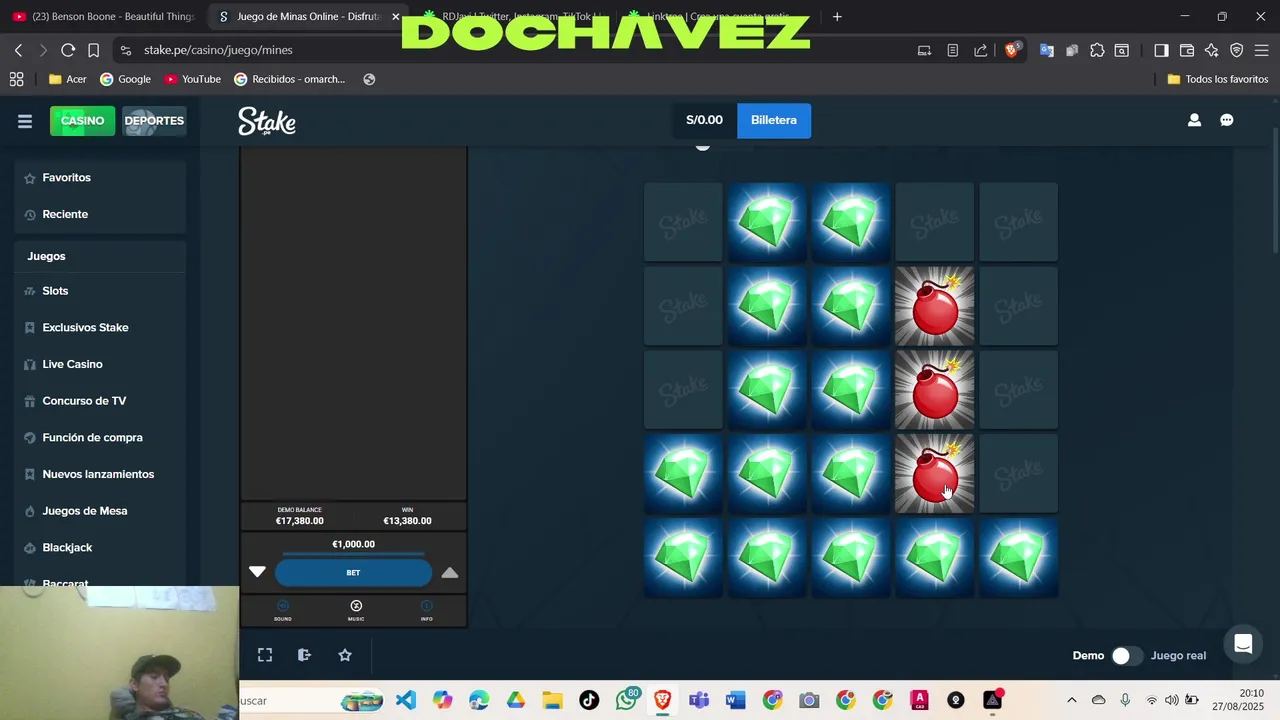Image resolution: width=1280 pixels, height=720 pixels.
Task: Click the bottom-right gem tile
Action: click(x=1018, y=557)
